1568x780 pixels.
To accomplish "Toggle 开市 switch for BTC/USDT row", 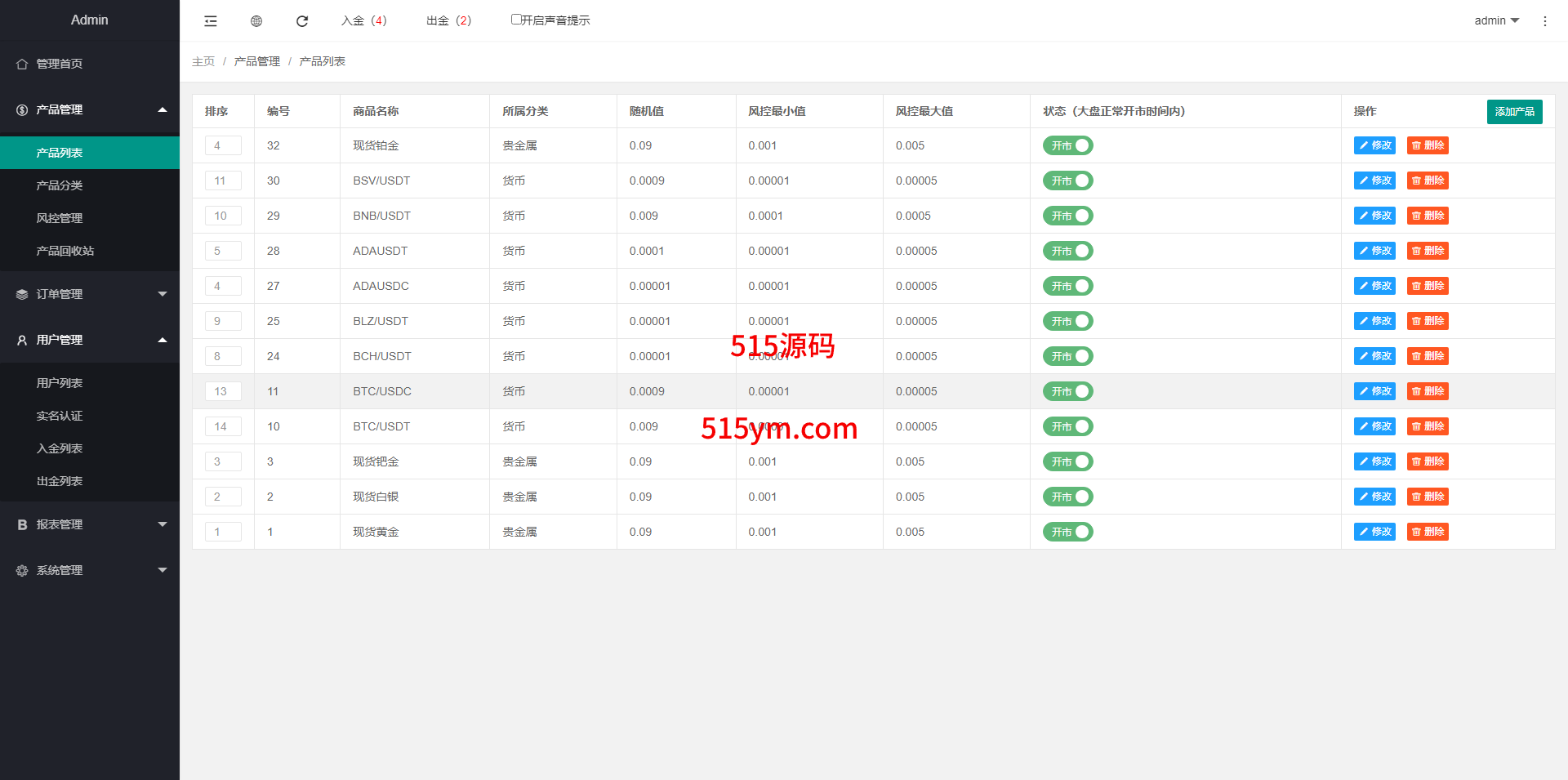I will point(1067,426).
